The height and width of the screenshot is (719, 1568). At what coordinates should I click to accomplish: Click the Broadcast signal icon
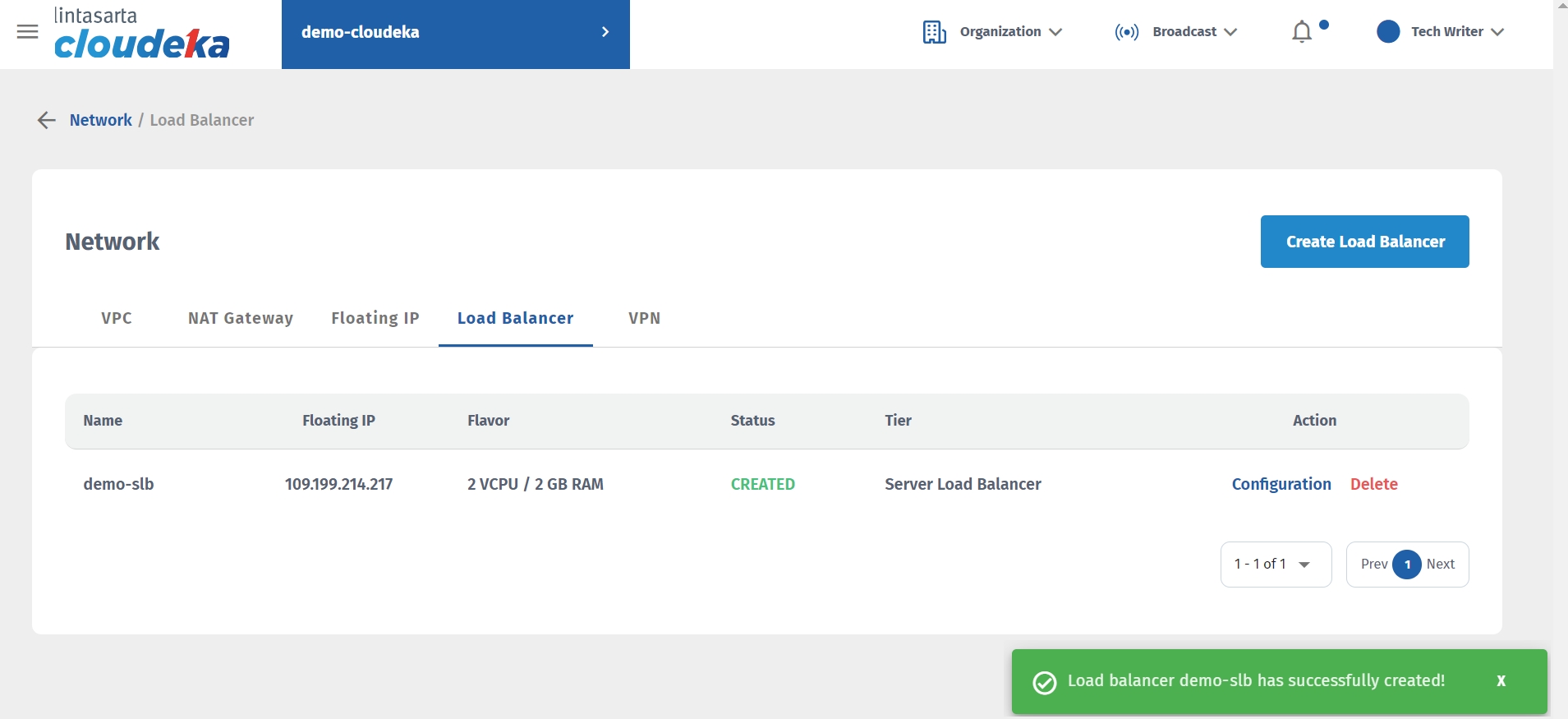click(x=1126, y=32)
